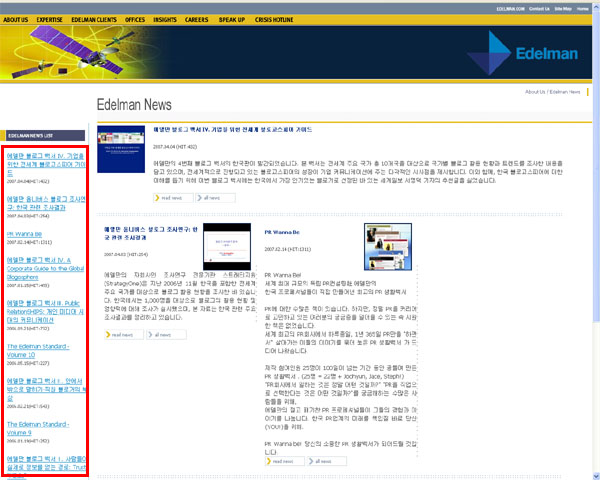Click all news under the Omnibus survey article
This screenshot has width=600, height=480.
(166, 335)
